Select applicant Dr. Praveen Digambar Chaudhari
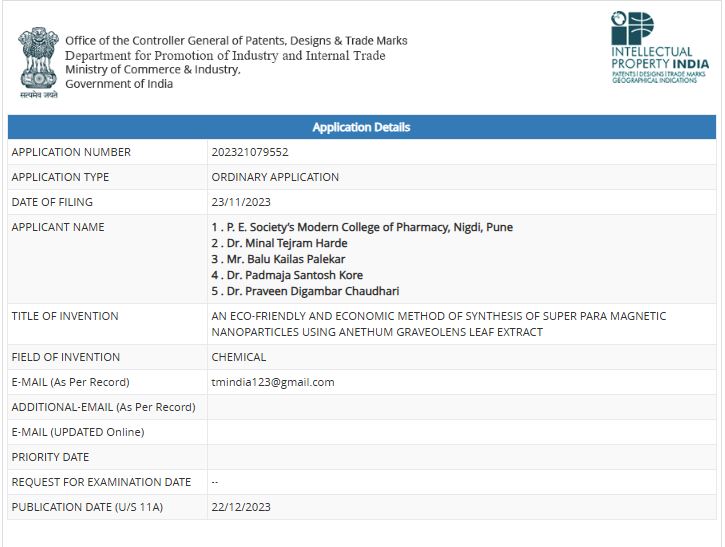The height and width of the screenshot is (547, 725). tap(305, 291)
